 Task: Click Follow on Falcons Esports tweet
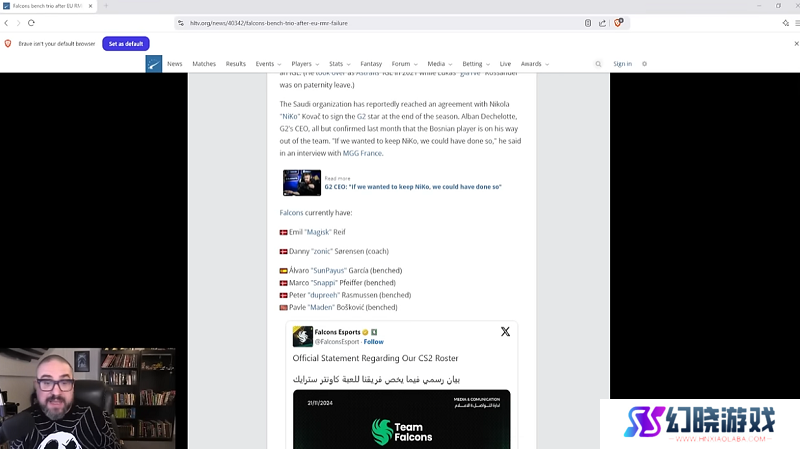point(373,342)
